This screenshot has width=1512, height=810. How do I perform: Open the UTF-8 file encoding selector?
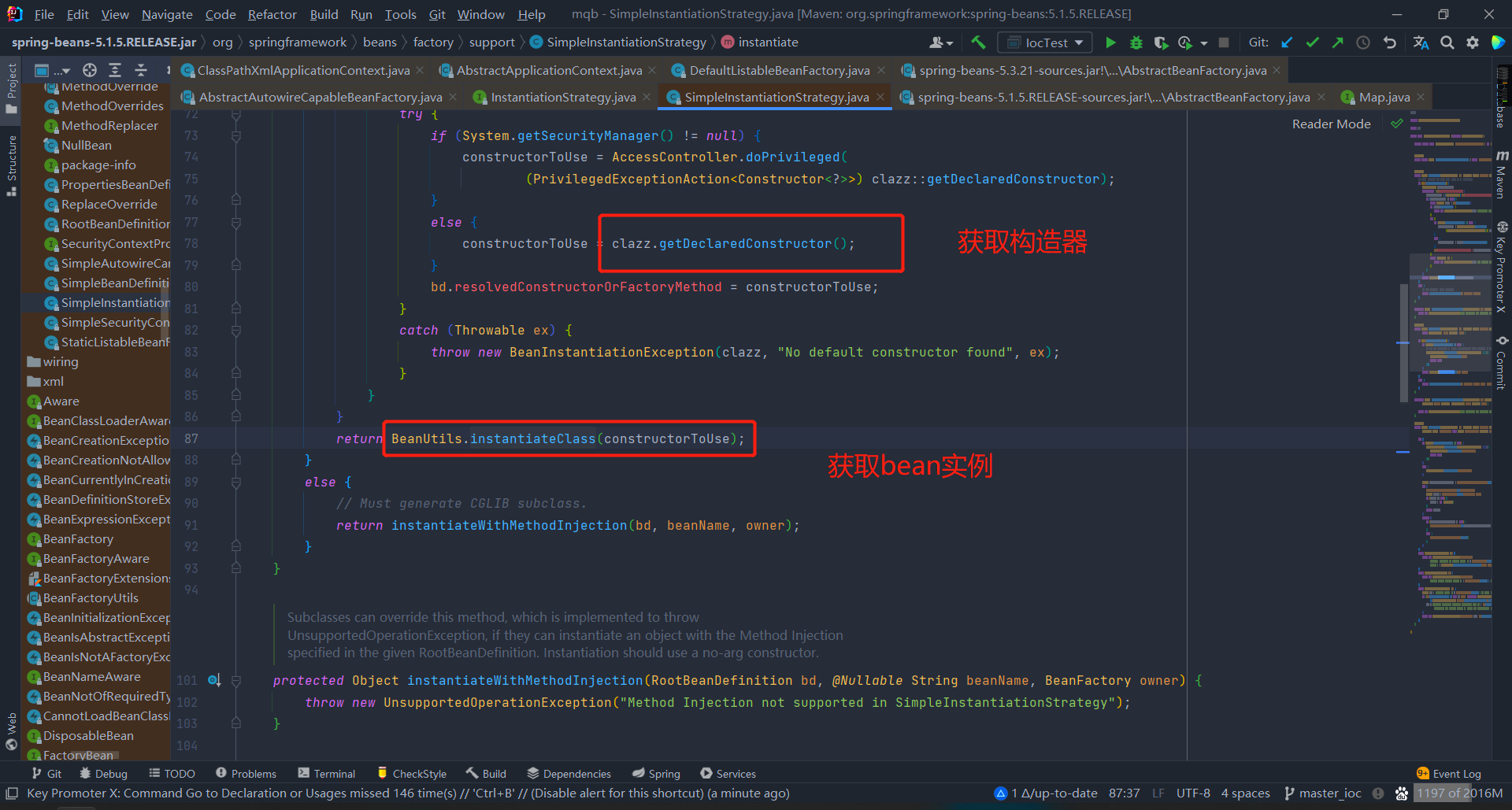click(x=1193, y=793)
